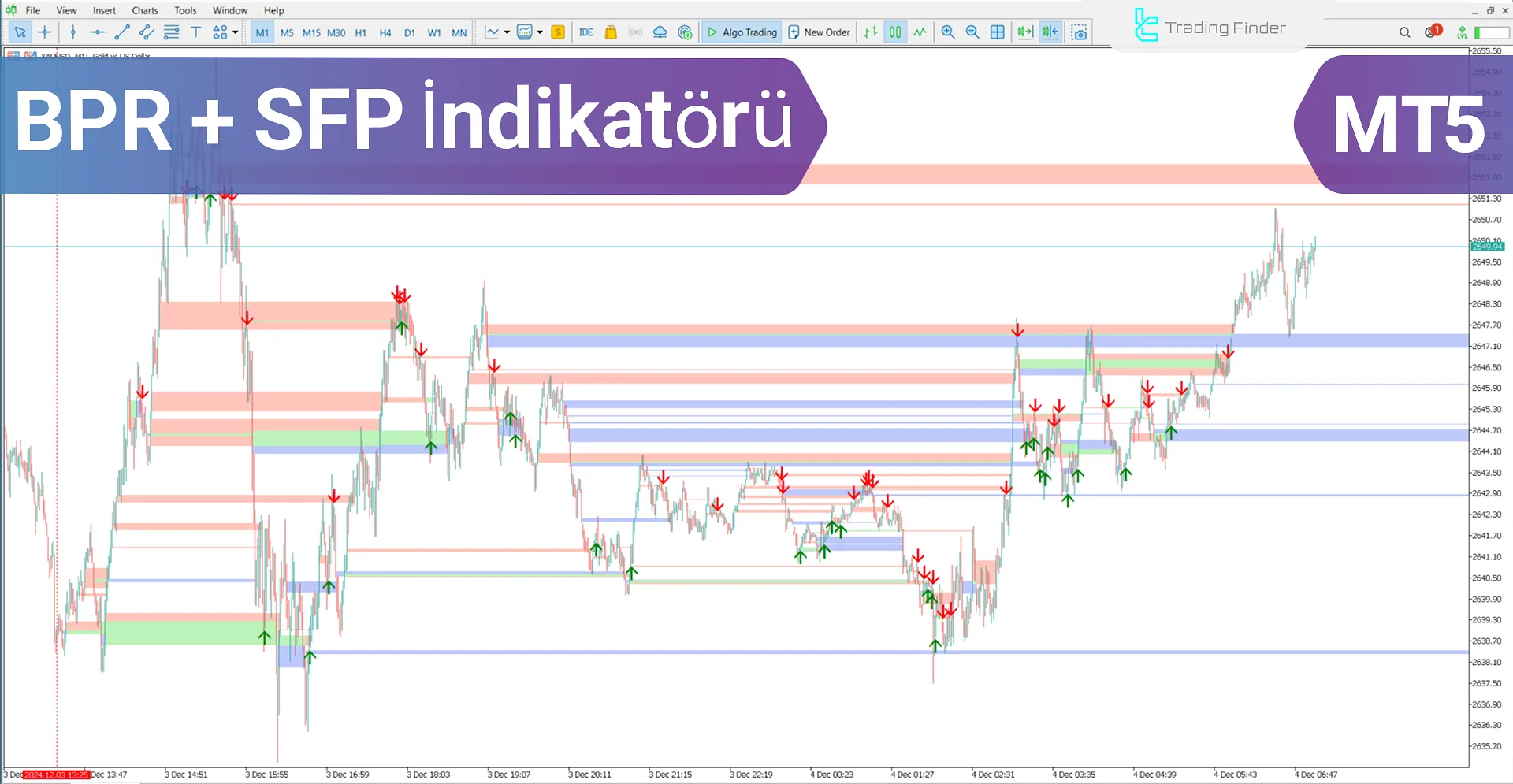Viewport: 1513px width, 784px height.
Task: Open the Charts menu
Action: click(144, 10)
